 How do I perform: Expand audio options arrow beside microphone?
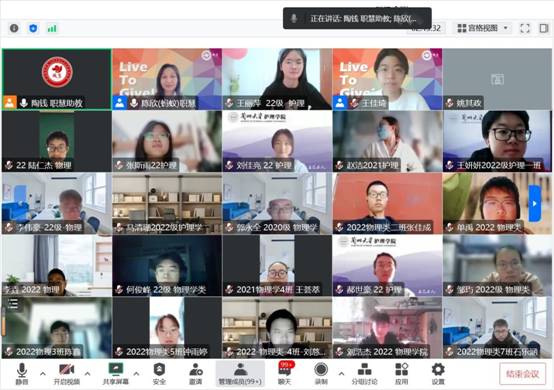[43, 373]
